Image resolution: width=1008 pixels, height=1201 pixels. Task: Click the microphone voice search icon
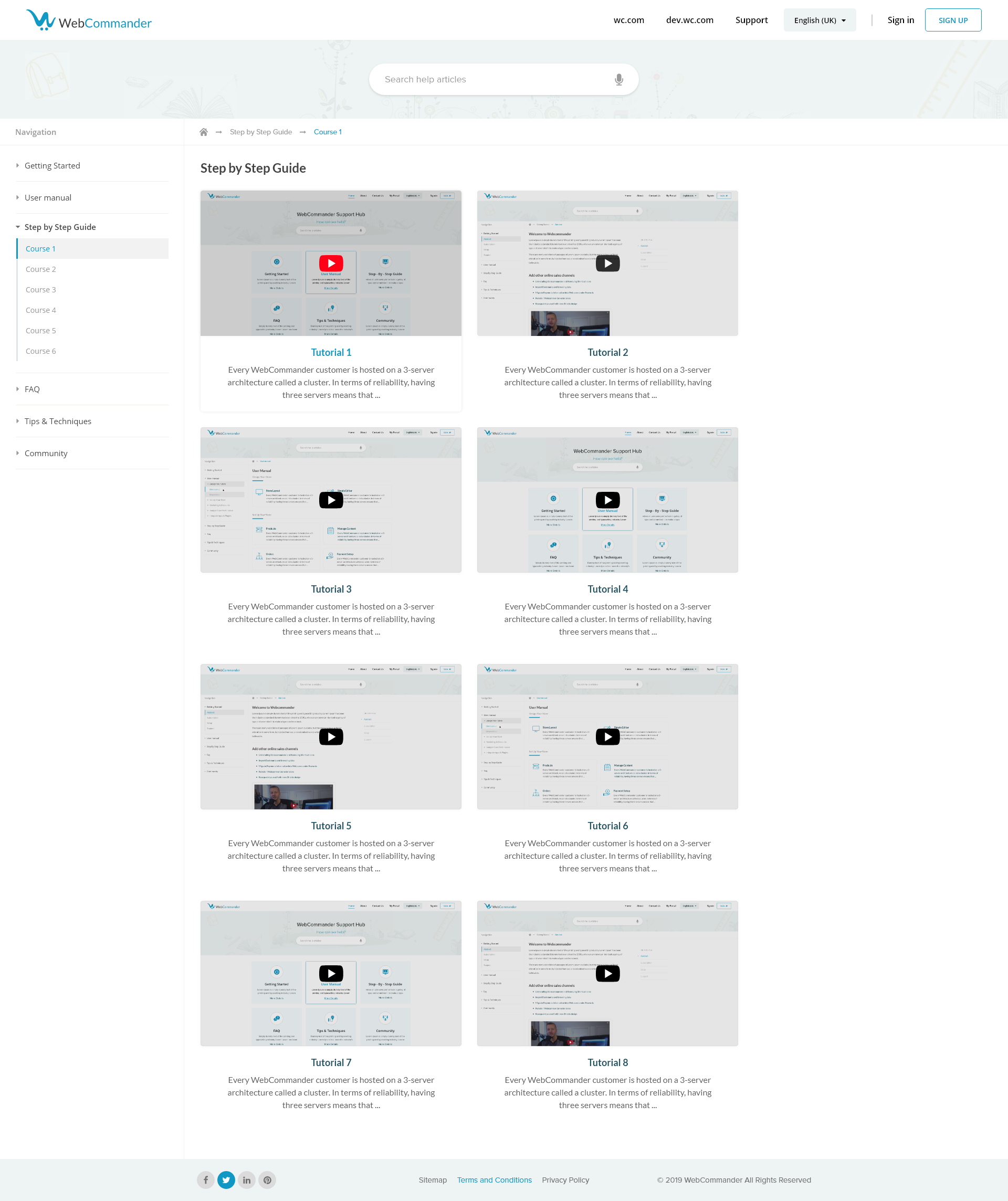pos(618,79)
